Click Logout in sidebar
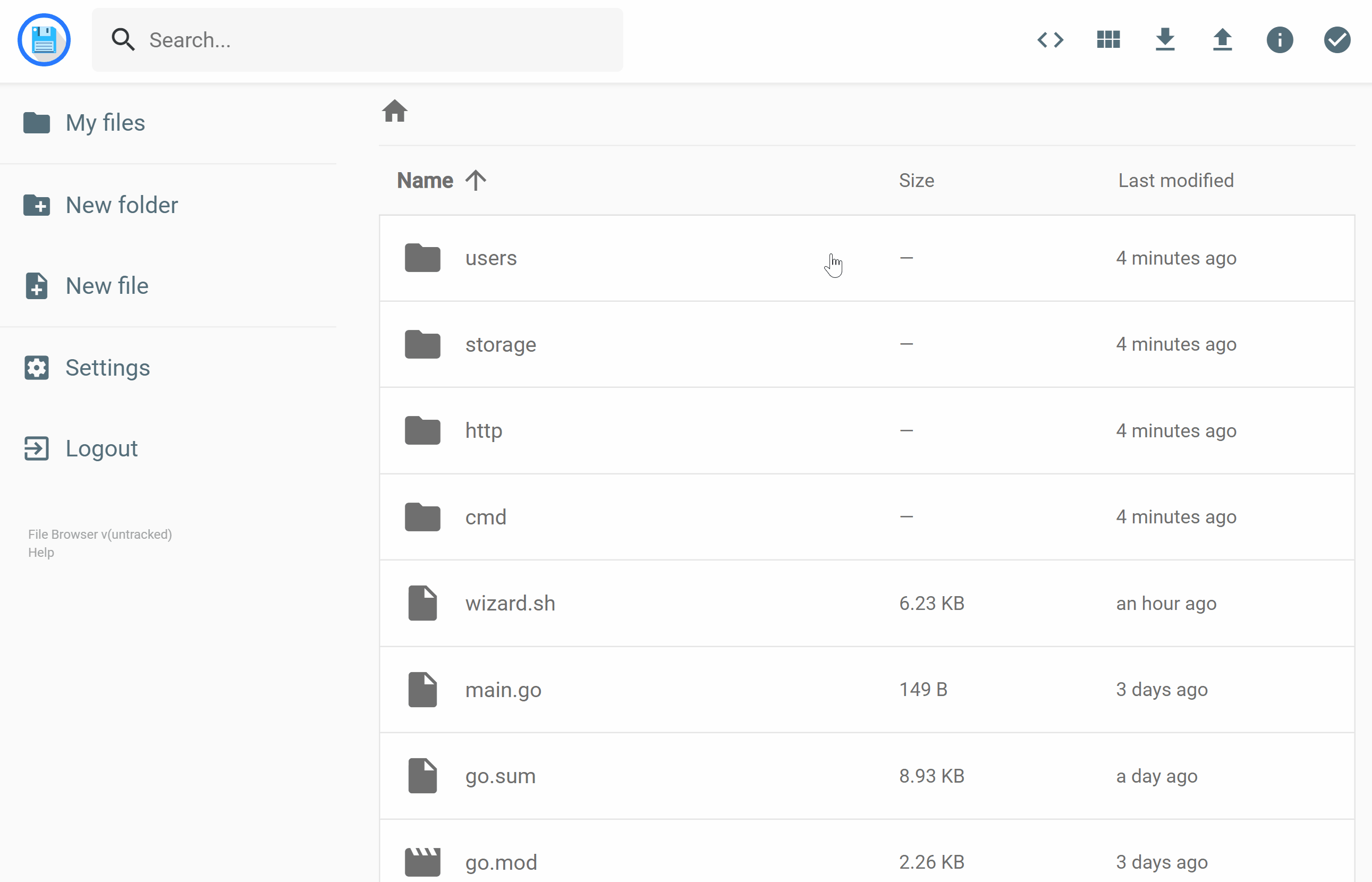Screen dimensions: 1372x882 (101, 447)
